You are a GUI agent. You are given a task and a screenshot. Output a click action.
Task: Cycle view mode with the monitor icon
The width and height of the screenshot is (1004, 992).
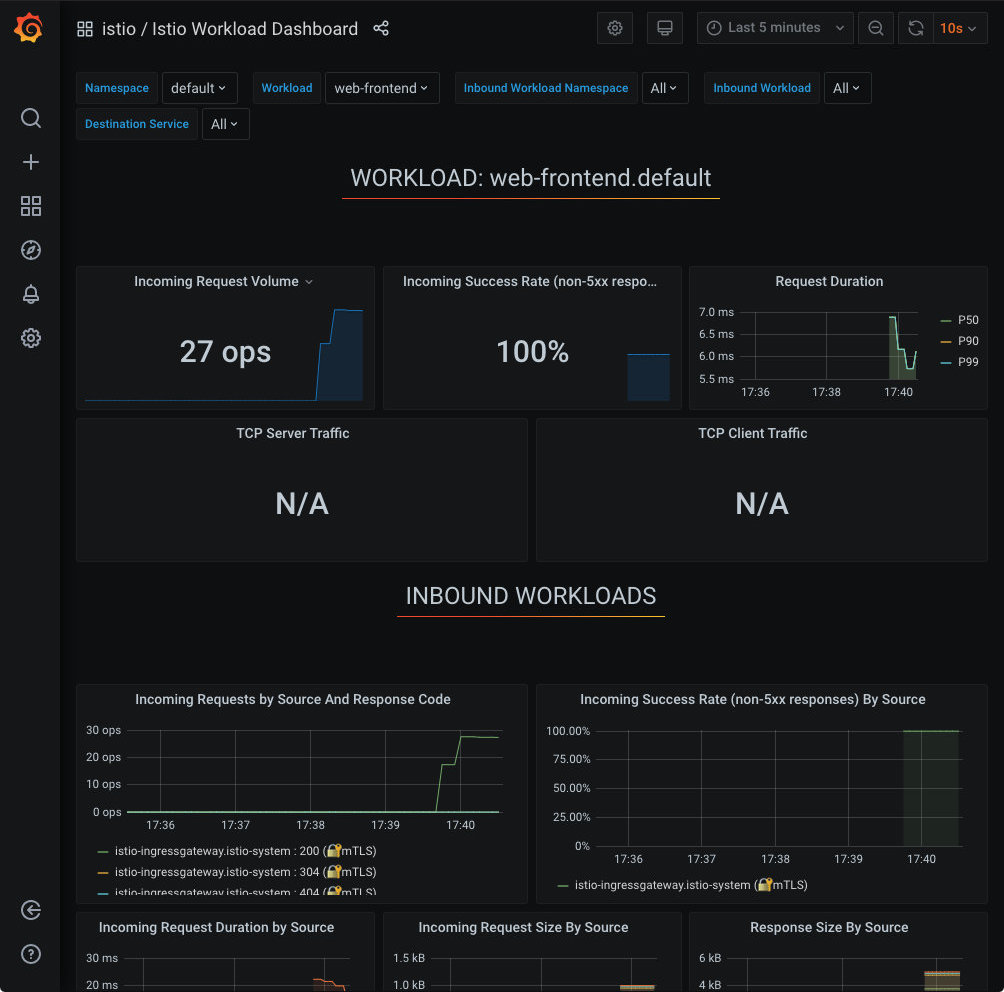[x=665, y=28]
